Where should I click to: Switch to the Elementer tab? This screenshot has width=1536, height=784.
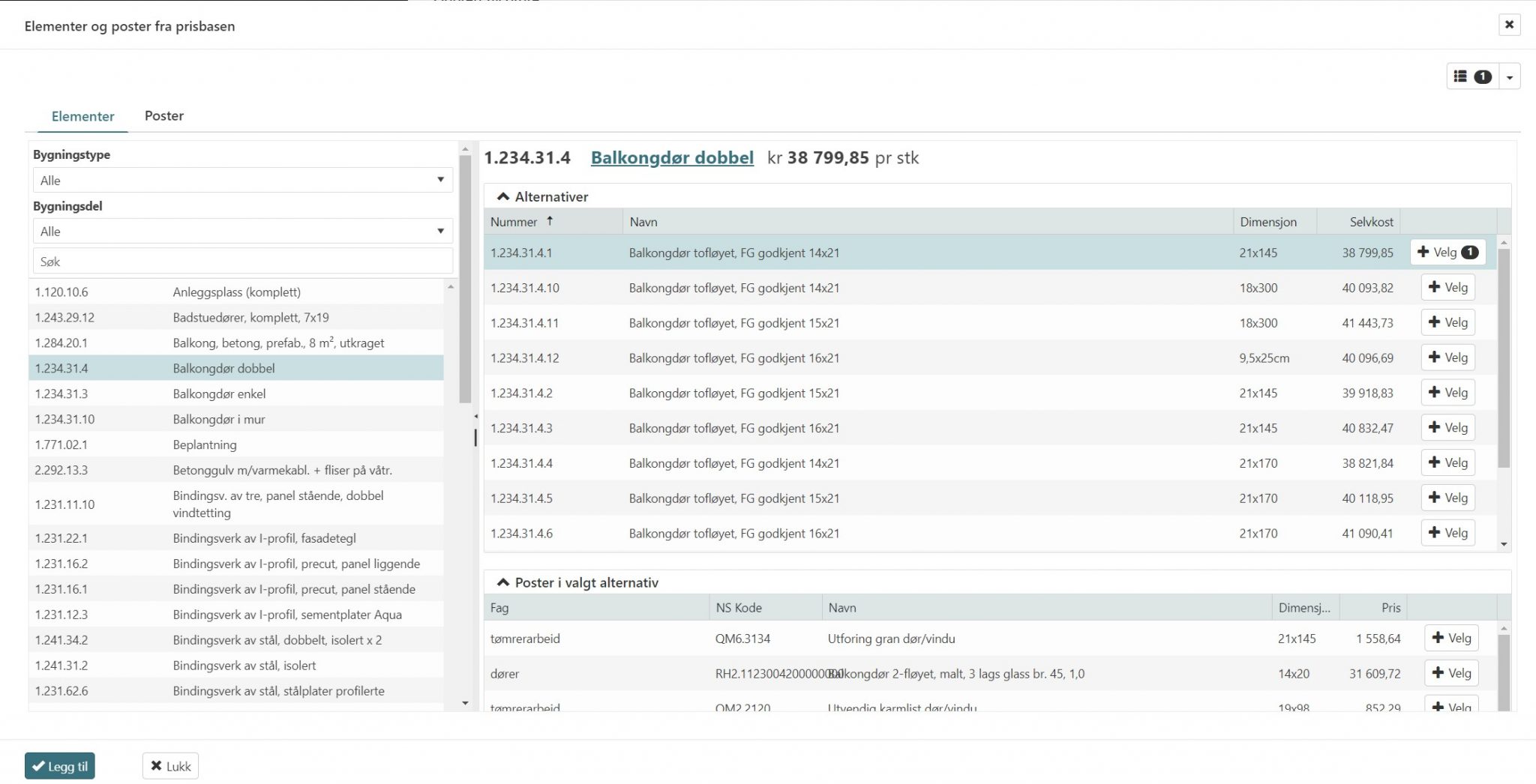[x=82, y=116]
